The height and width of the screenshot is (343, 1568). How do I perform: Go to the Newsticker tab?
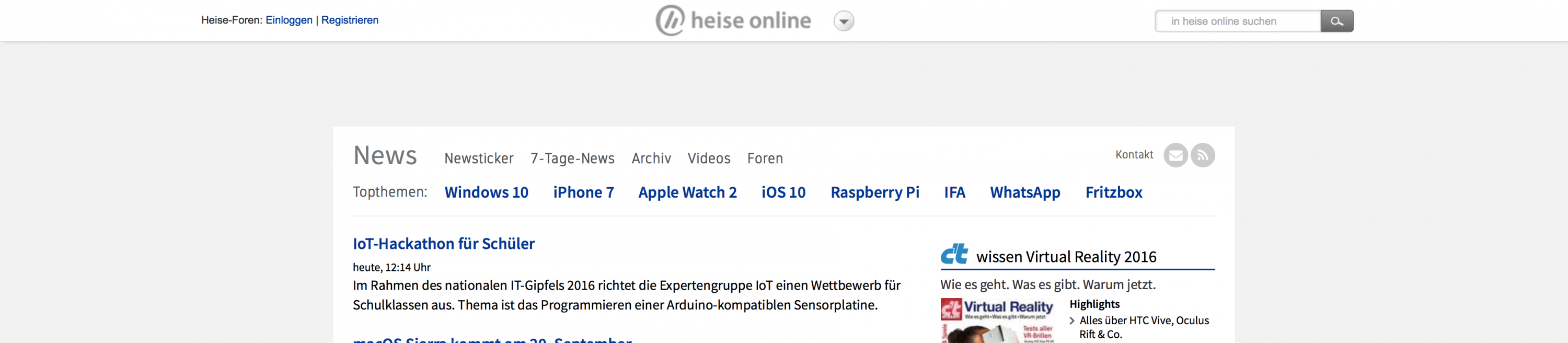[478, 158]
